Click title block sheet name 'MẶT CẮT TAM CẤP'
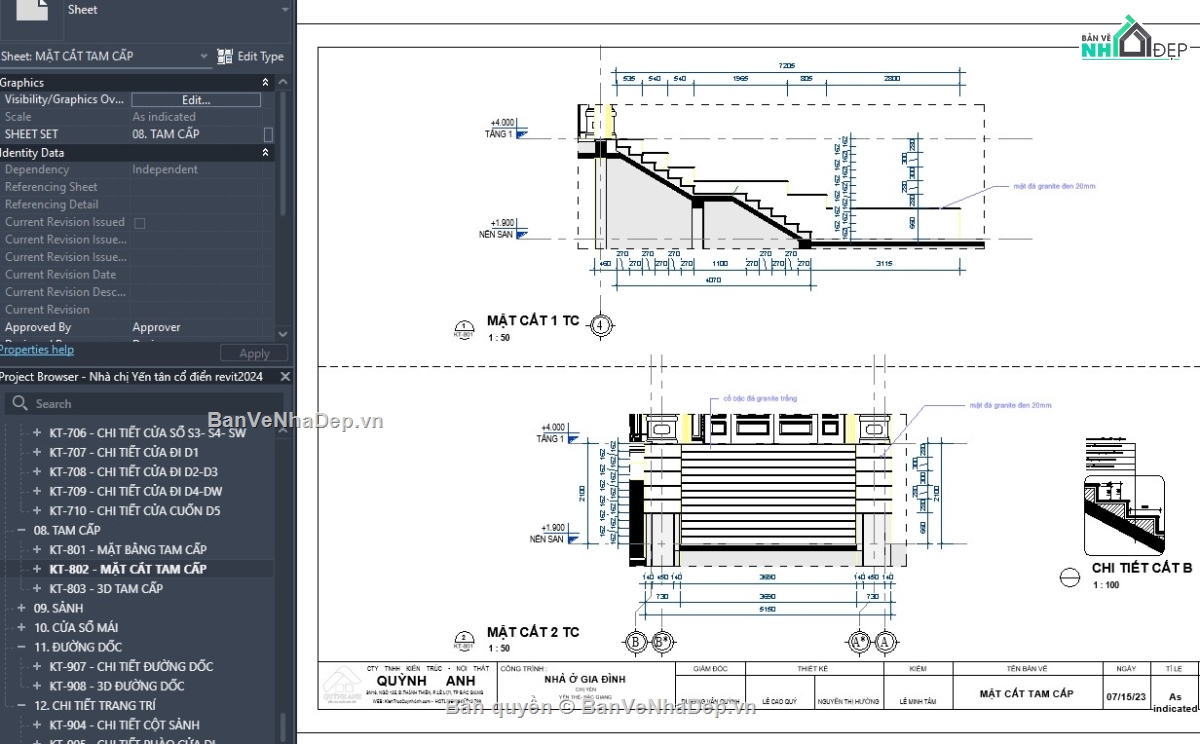Viewport: 1200px width, 744px height. 1026,693
